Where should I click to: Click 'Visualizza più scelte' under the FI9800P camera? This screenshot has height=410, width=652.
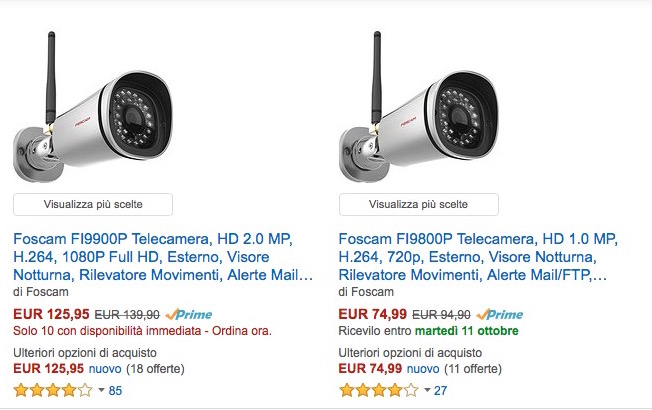coord(419,204)
